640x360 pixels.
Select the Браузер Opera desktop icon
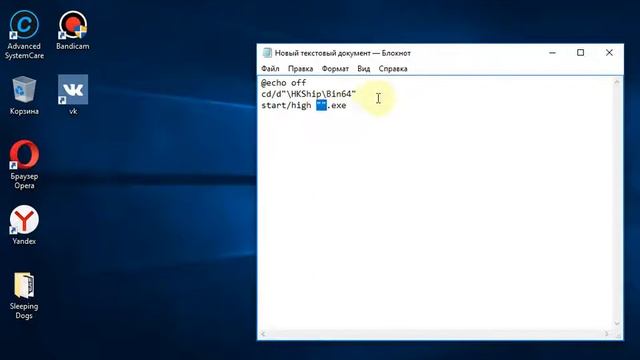tap(24, 164)
